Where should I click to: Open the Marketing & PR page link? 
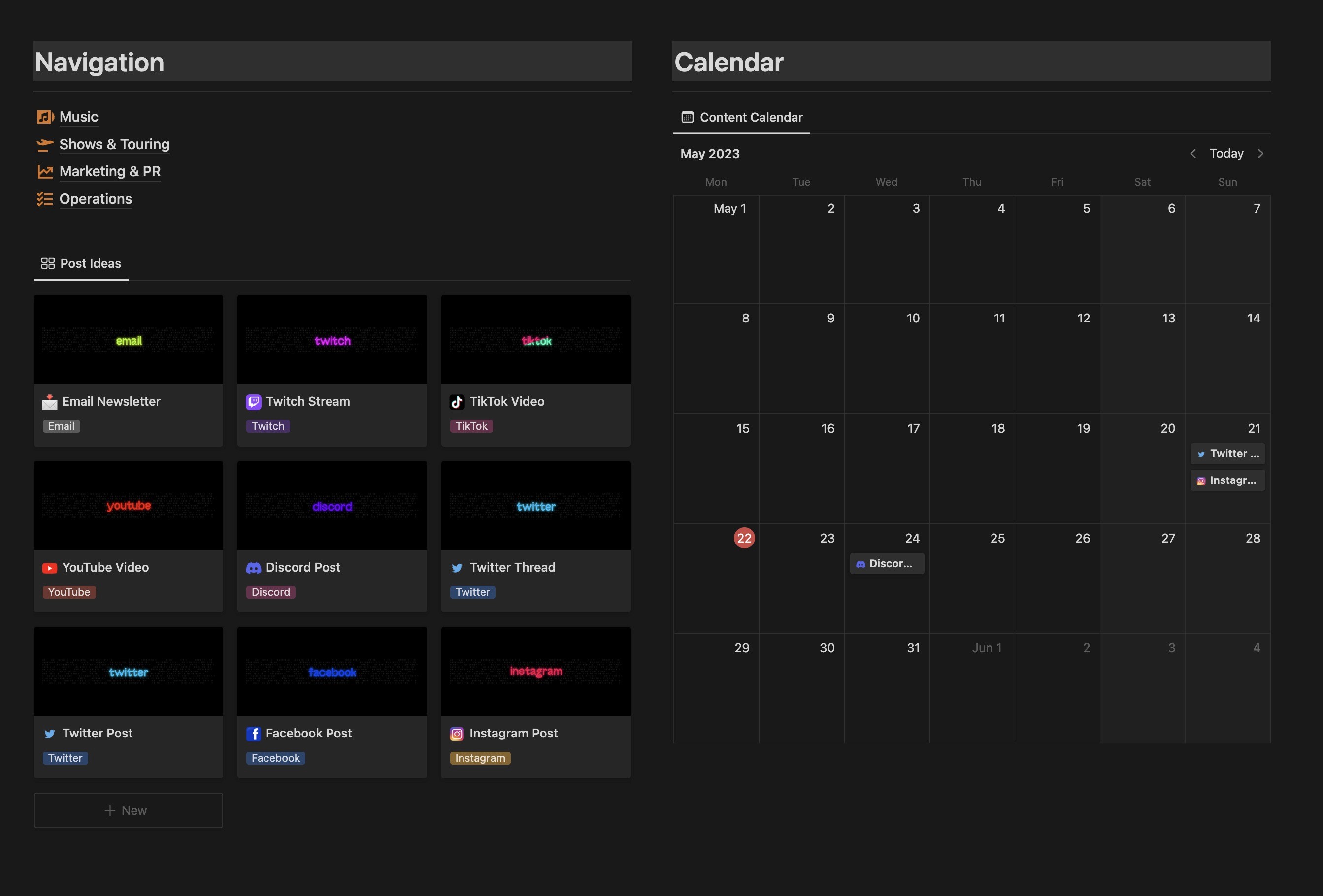click(110, 172)
